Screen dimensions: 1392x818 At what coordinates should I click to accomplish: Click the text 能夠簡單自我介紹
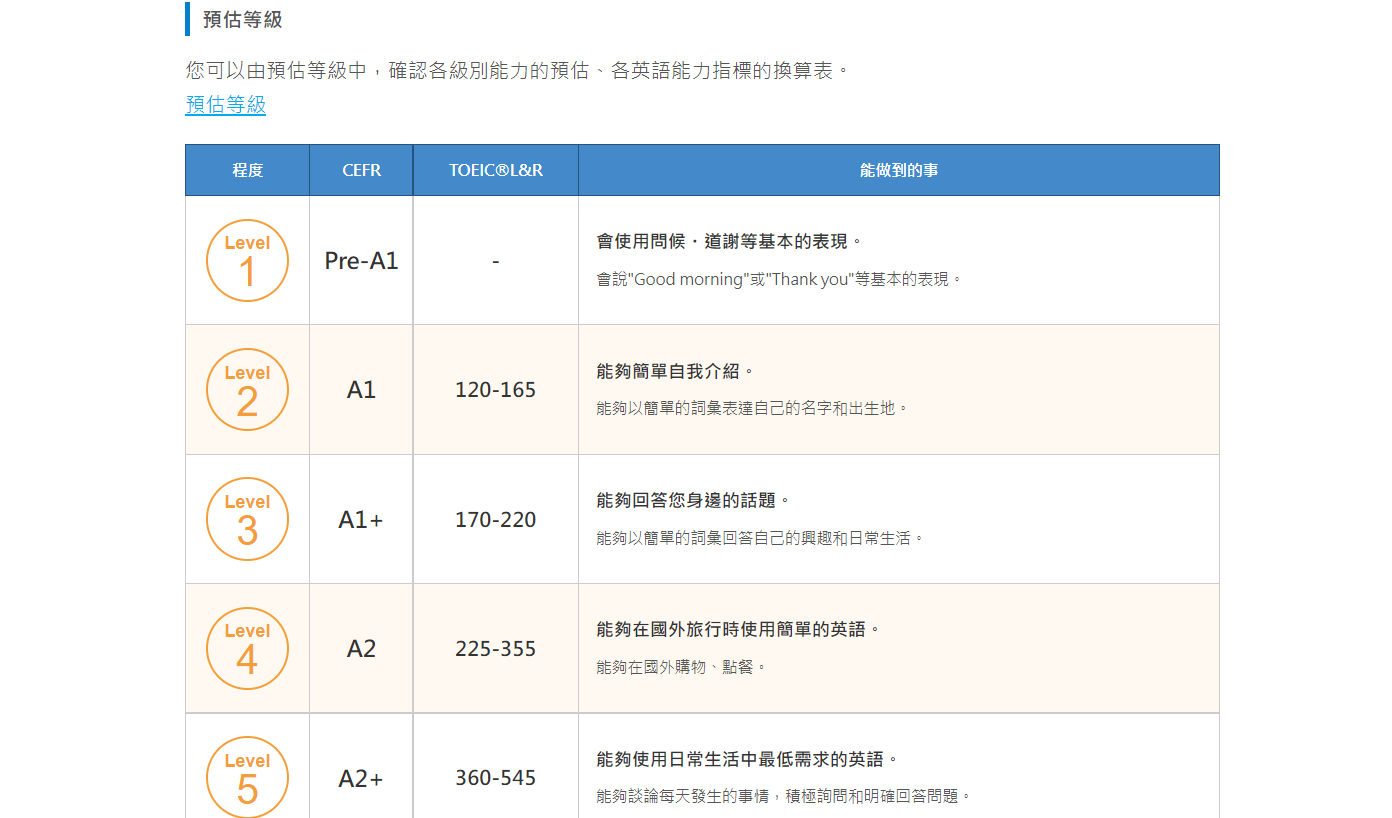tap(675, 371)
